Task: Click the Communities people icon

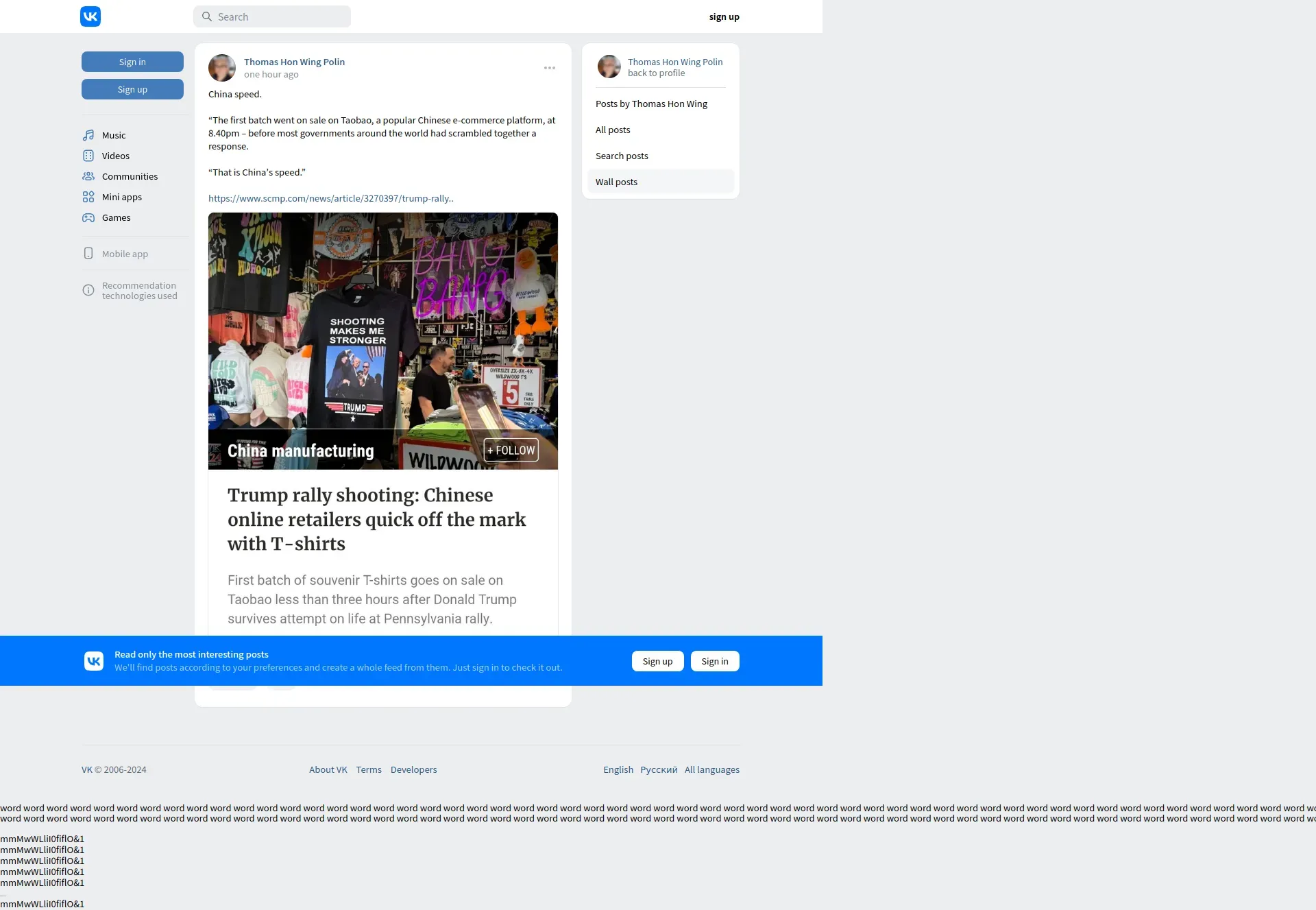Action: click(x=88, y=176)
